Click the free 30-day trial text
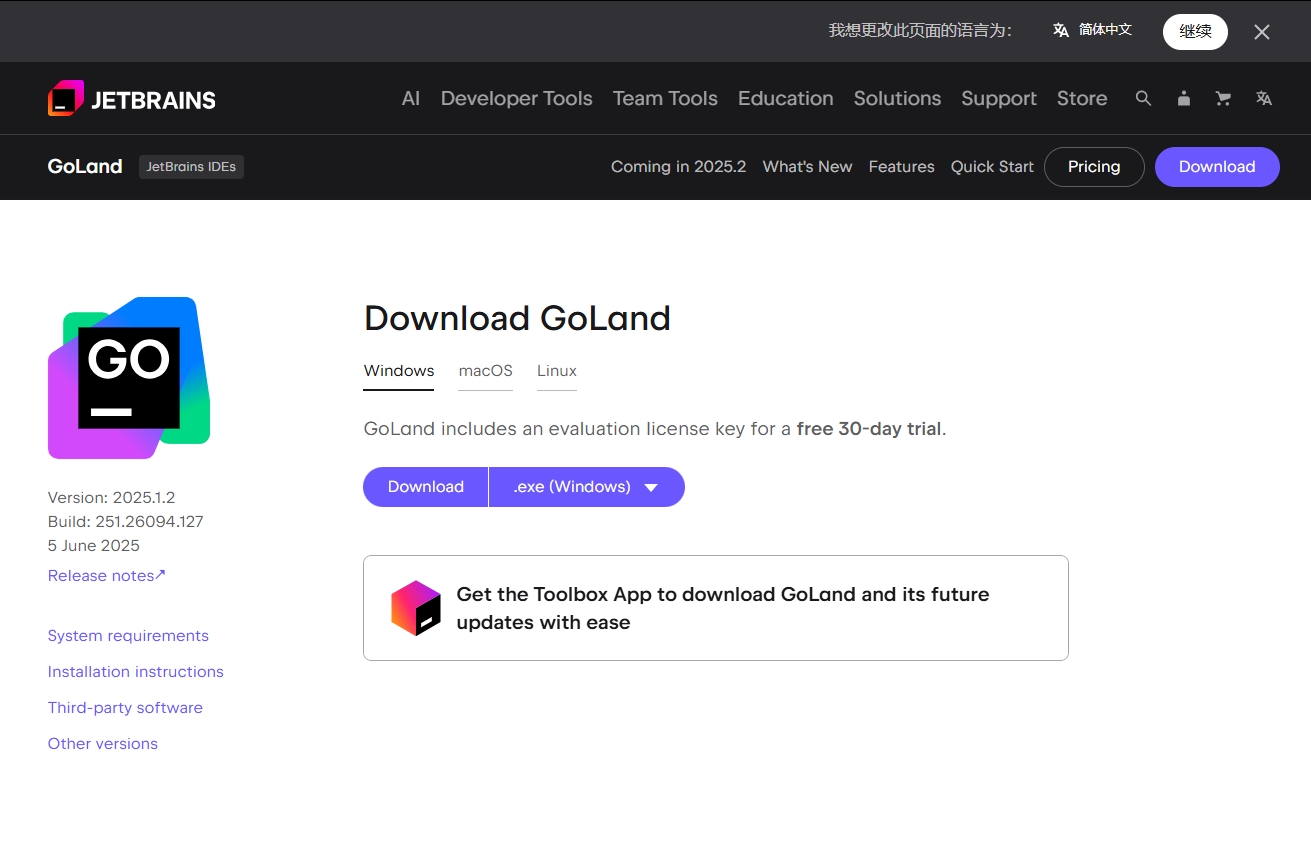 pyautogui.click(x=869, y=429)
